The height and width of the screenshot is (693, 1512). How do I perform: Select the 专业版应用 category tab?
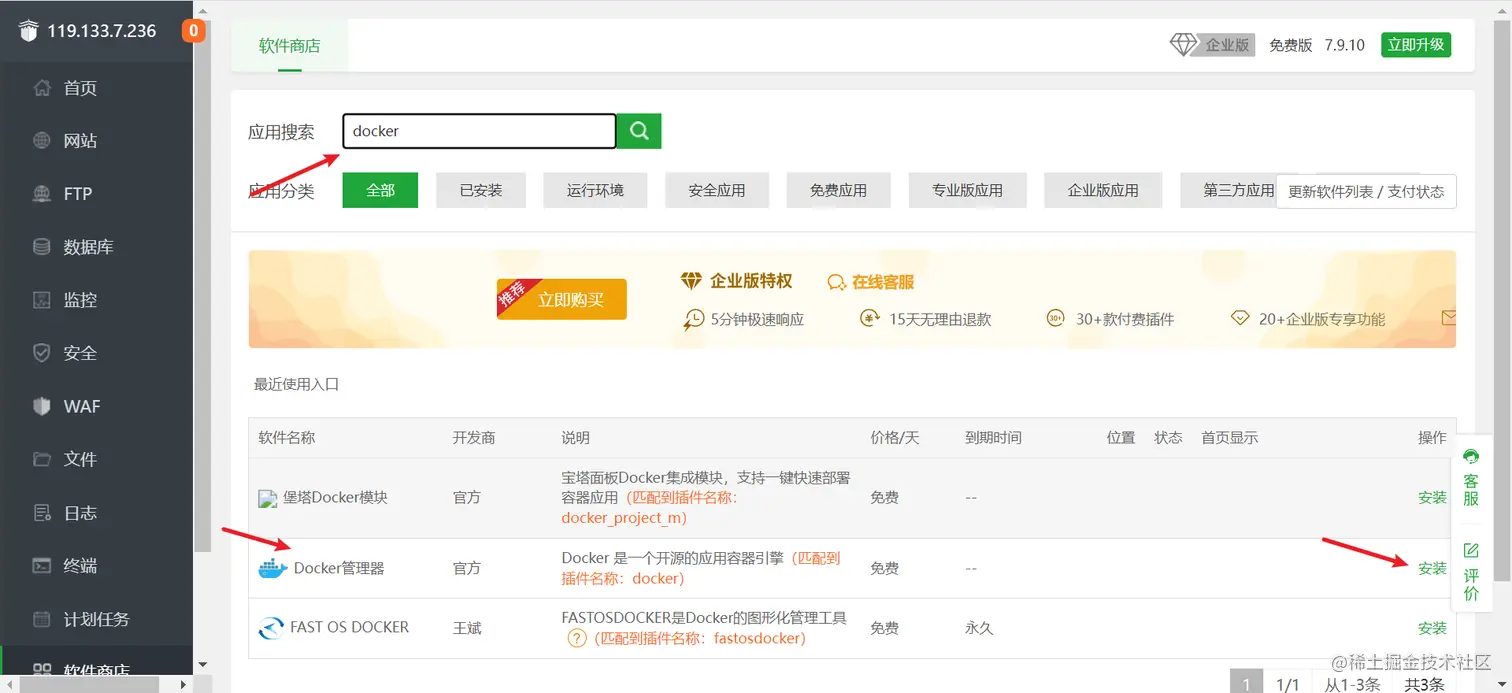967,190
